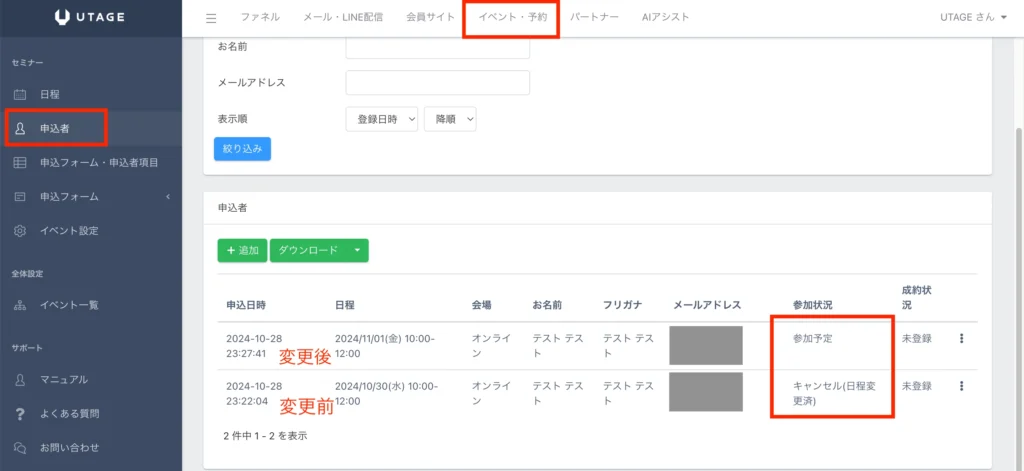Open the UTAGE さん account dropdown
This screenshot has width=1024, height=471.
[972, 18]
